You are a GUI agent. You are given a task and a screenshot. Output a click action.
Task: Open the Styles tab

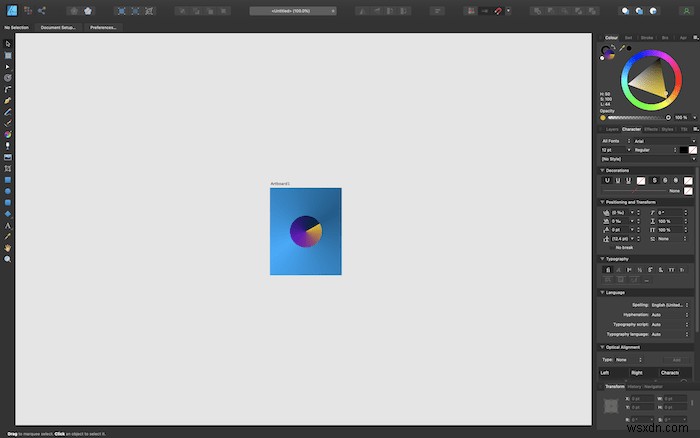pos(667,129)
